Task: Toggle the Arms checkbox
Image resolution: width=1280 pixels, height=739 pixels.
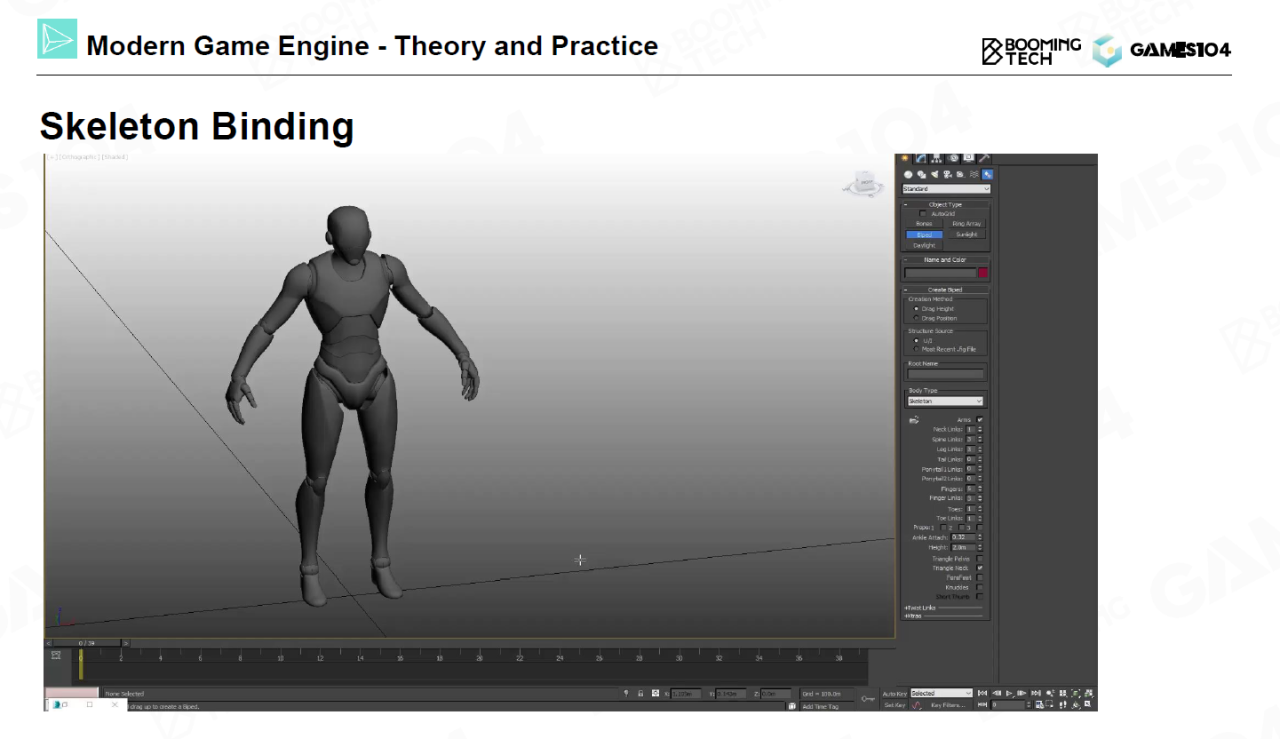Action: click(x=979, y=420)
